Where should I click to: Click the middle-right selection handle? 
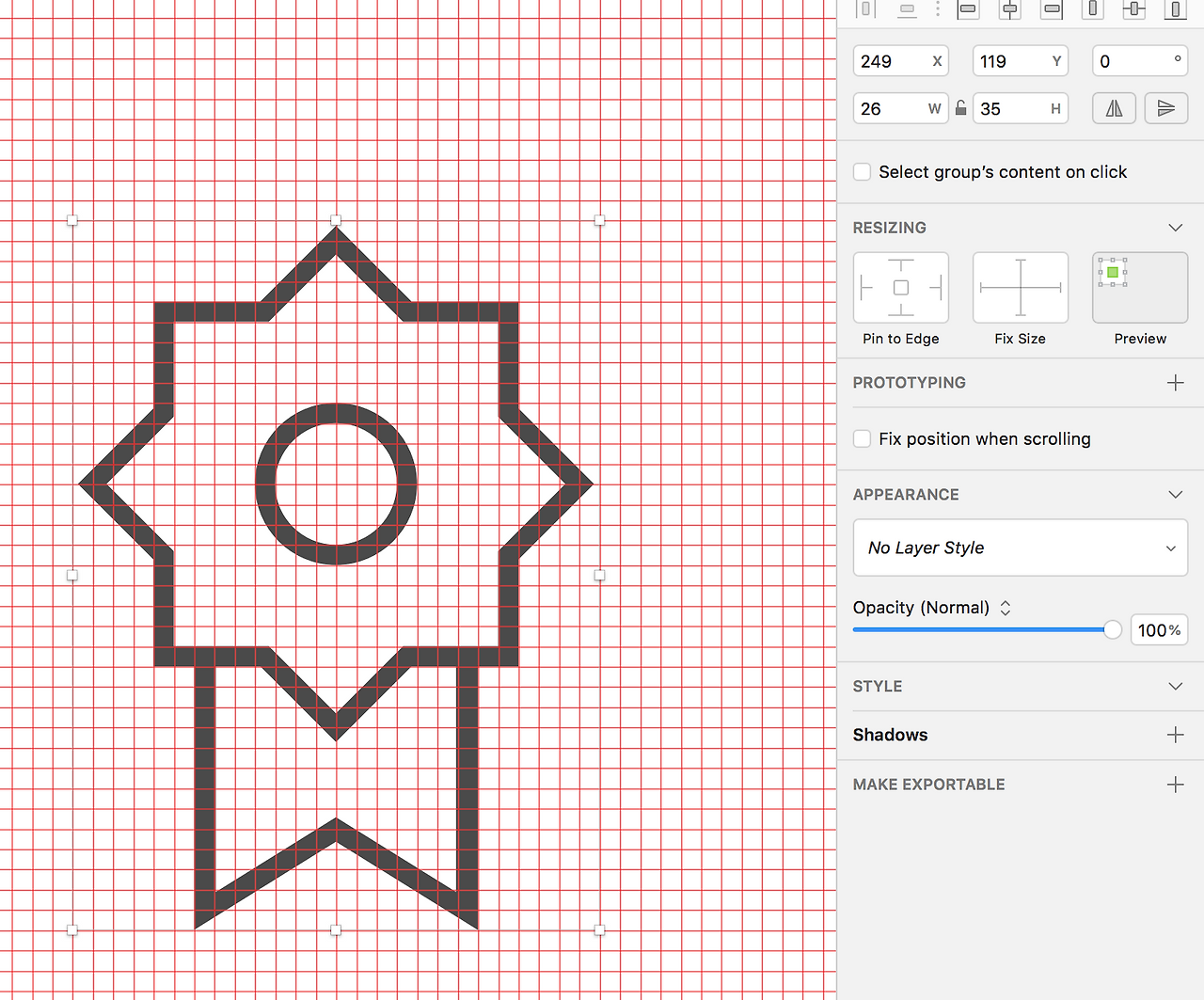click(x=599, y=575)
